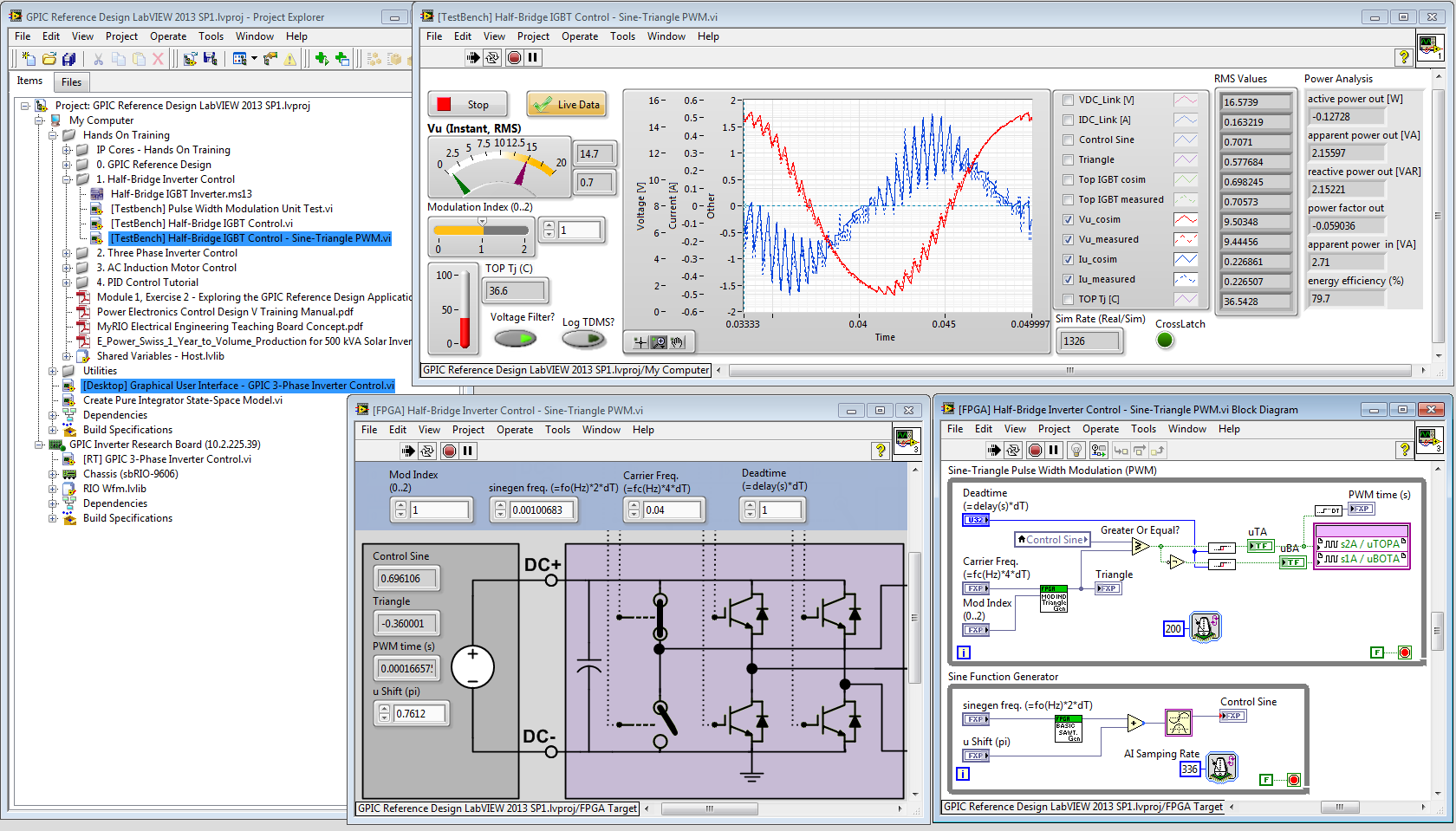The width and height of the screenshot is (1456, 831).
Task: Click Mod Index increment stepper in FPGA panel
Action: point(400,506)
